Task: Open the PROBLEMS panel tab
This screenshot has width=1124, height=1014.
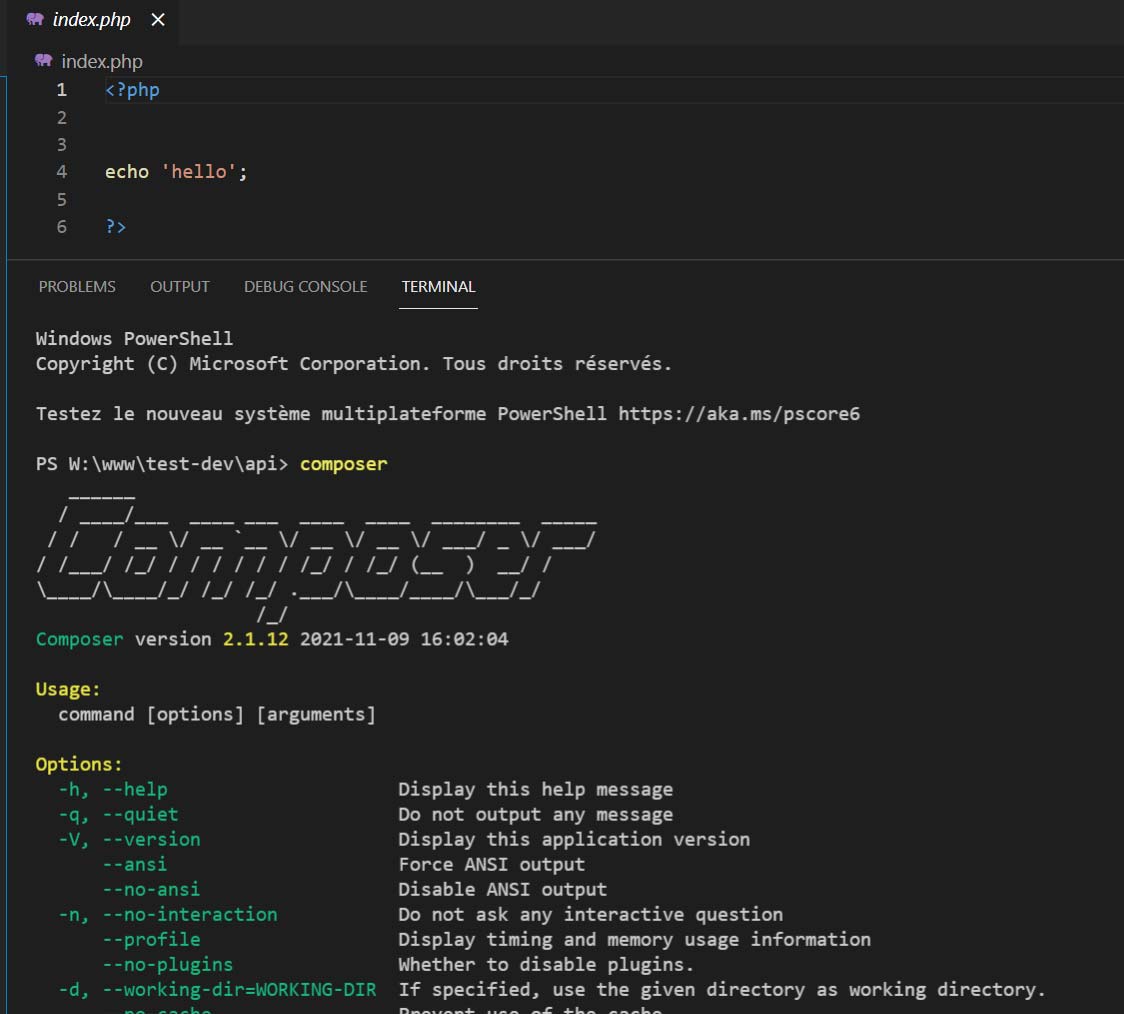Action: pos(77,287)
